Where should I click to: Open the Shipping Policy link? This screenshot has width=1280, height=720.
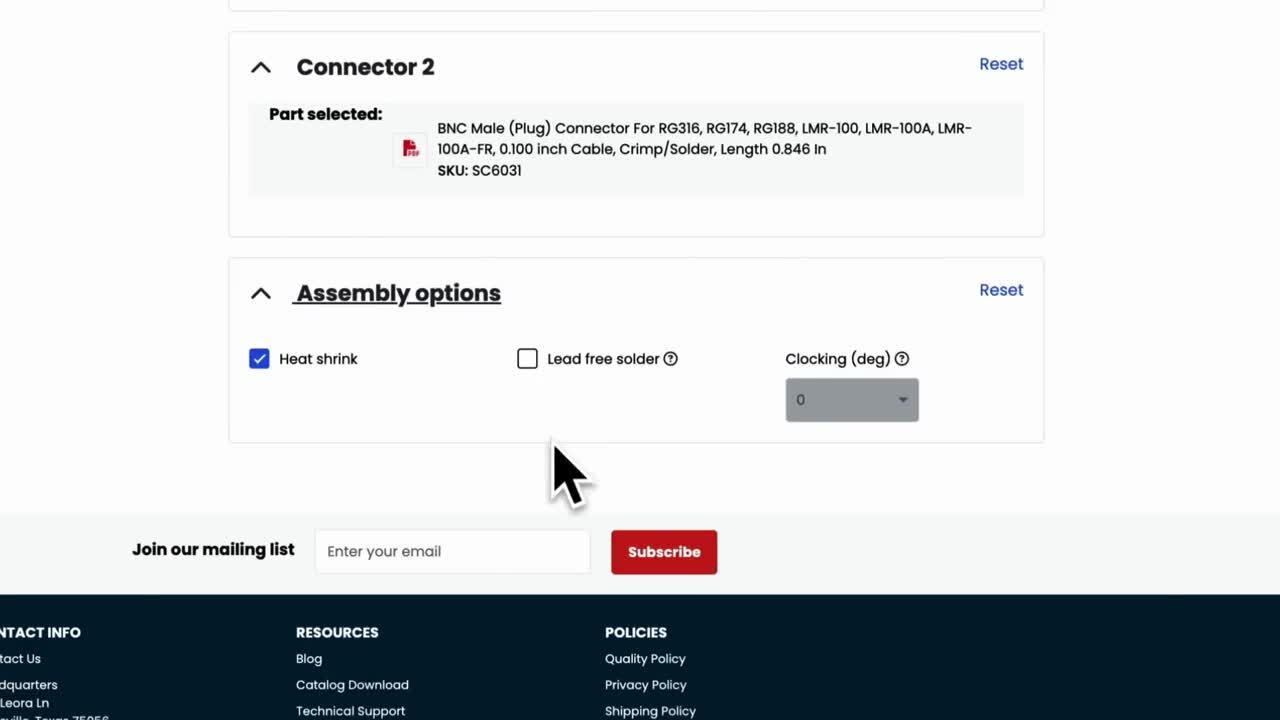pos(650,711)
